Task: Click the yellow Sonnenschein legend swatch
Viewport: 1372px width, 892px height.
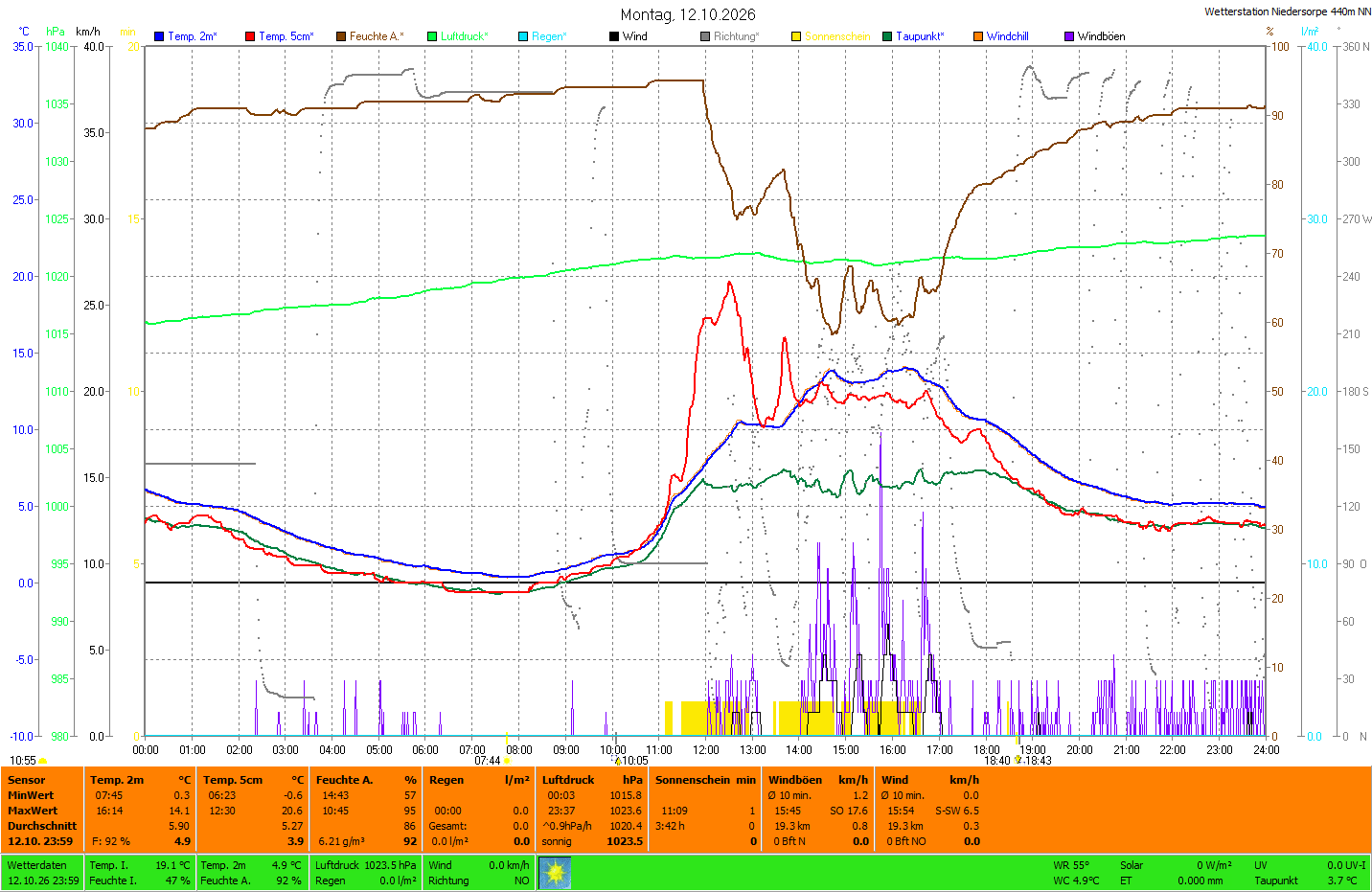Action: (796, 36)
